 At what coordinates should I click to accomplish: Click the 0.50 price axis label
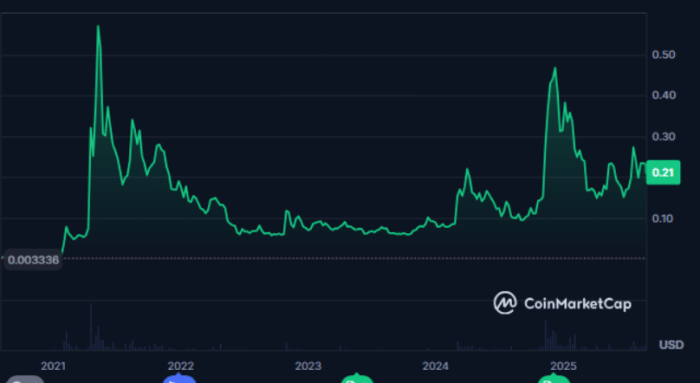[663, 54]
